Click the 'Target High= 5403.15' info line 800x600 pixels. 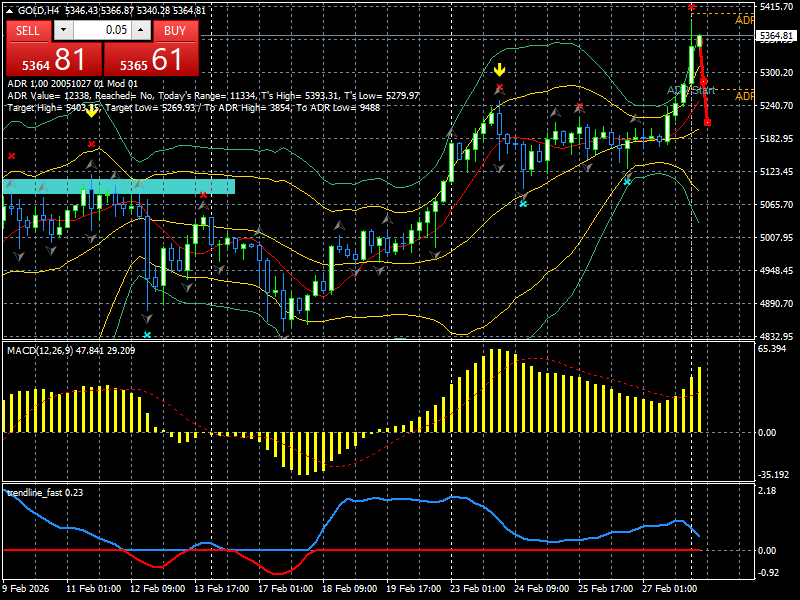tap(193, 107)
